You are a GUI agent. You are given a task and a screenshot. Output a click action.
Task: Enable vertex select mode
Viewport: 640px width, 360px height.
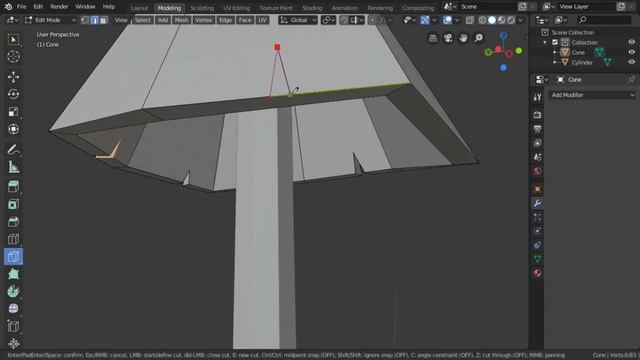(x=85, y=20)
